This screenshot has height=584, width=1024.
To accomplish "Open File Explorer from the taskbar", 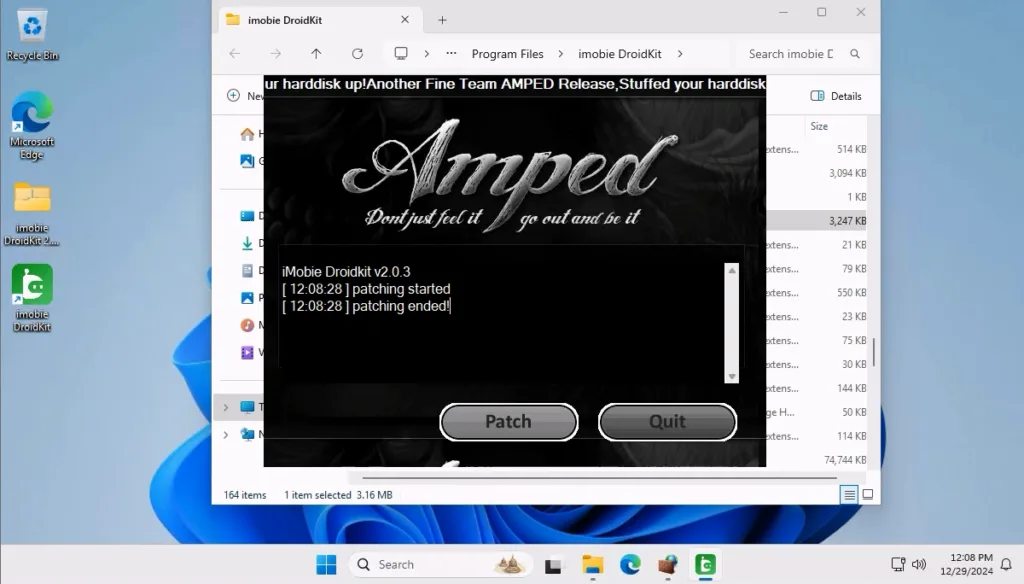I will point(592,564).
